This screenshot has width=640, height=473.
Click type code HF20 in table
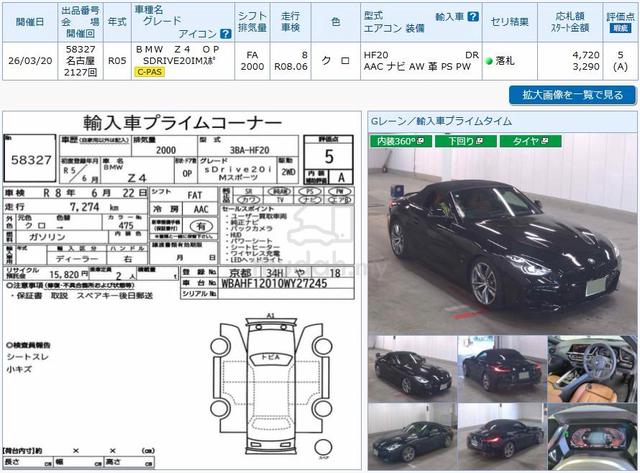[376, 55]
